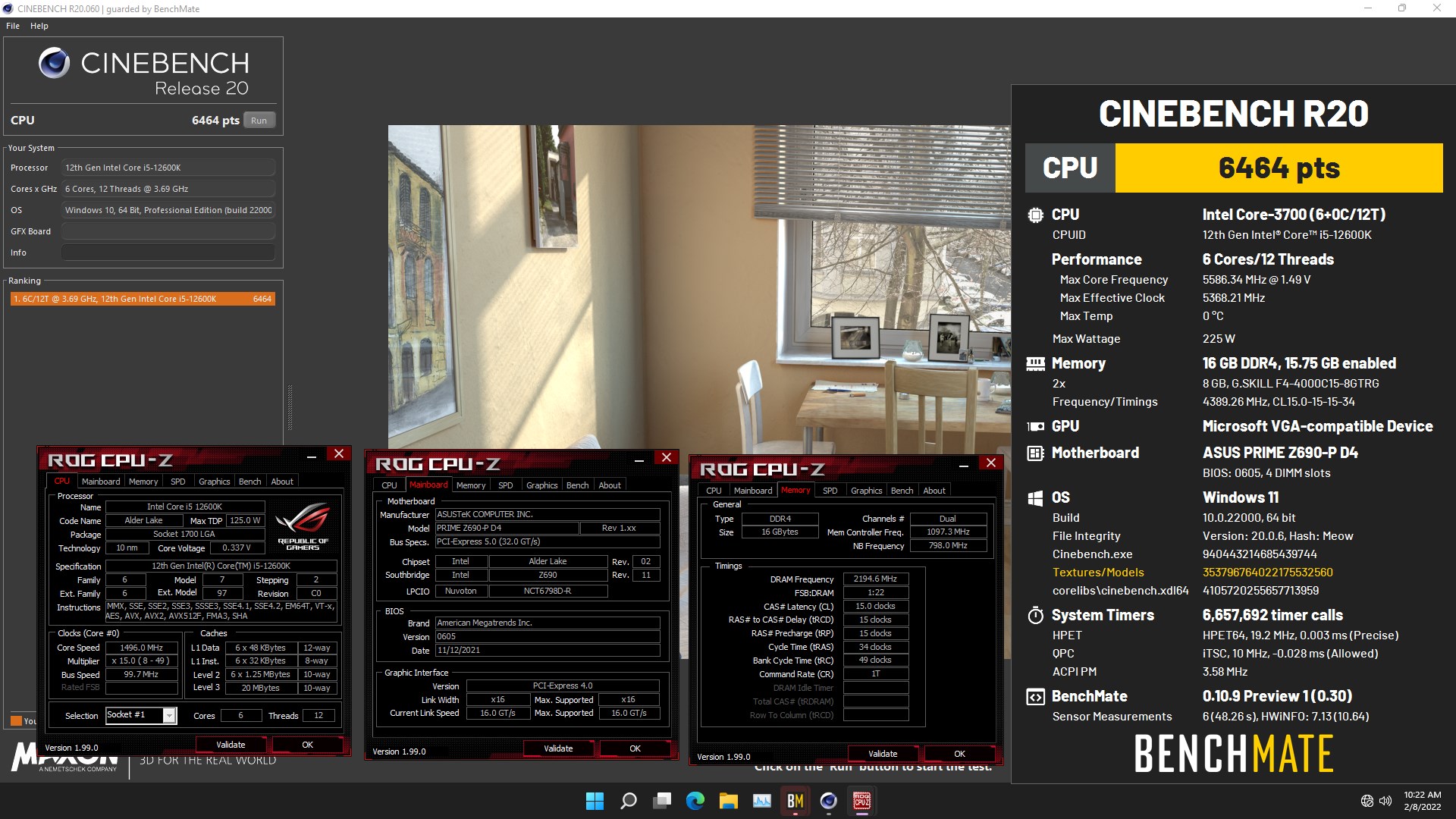Open taskbar Search magnifier icon

point(629,801)
